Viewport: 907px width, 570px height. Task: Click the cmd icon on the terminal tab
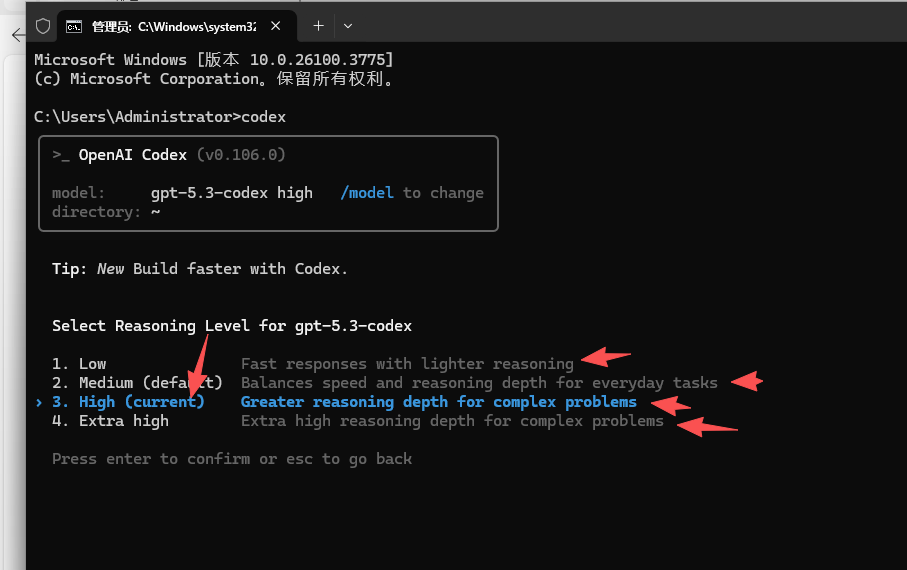click(x=74, y=26)
